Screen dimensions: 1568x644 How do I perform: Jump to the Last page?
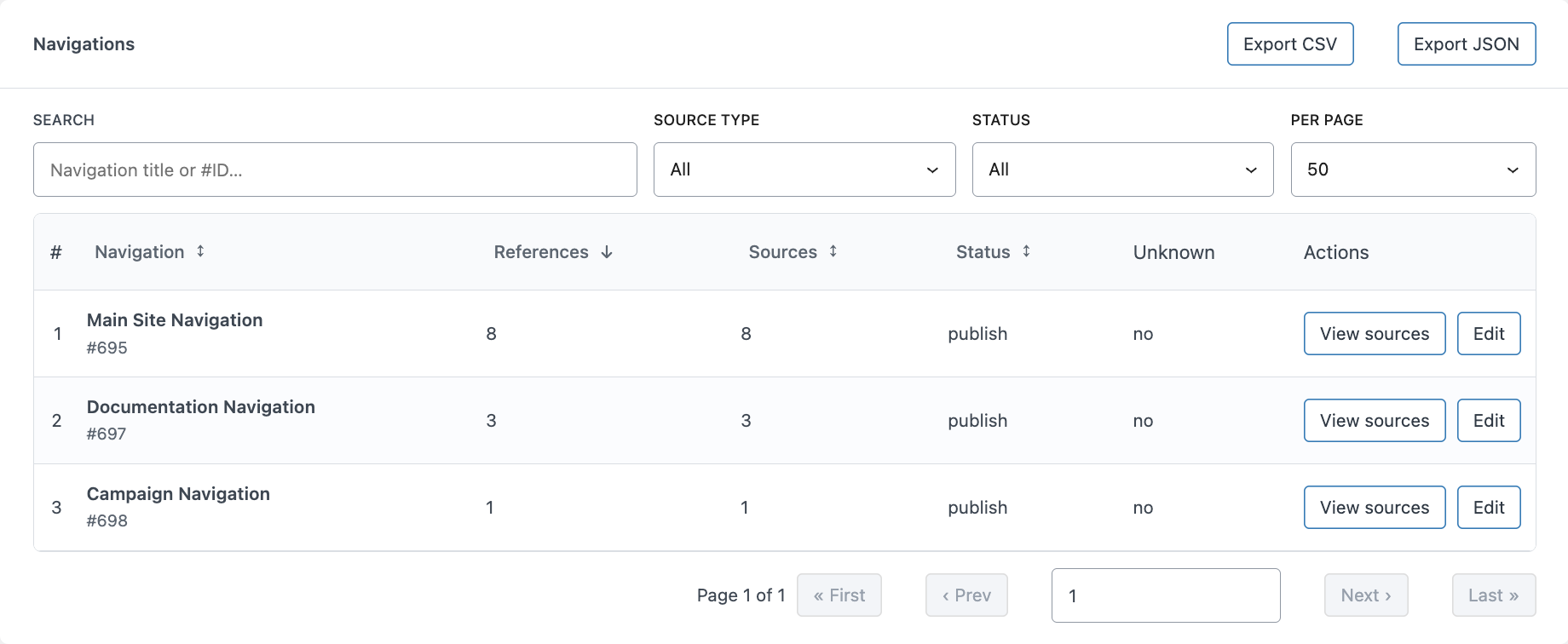coord(1493,595)
